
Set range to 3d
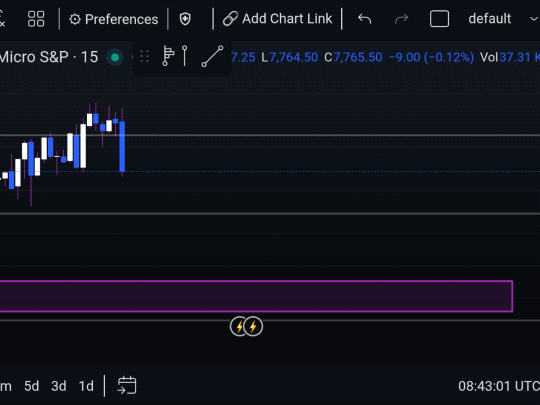(59, 386)
